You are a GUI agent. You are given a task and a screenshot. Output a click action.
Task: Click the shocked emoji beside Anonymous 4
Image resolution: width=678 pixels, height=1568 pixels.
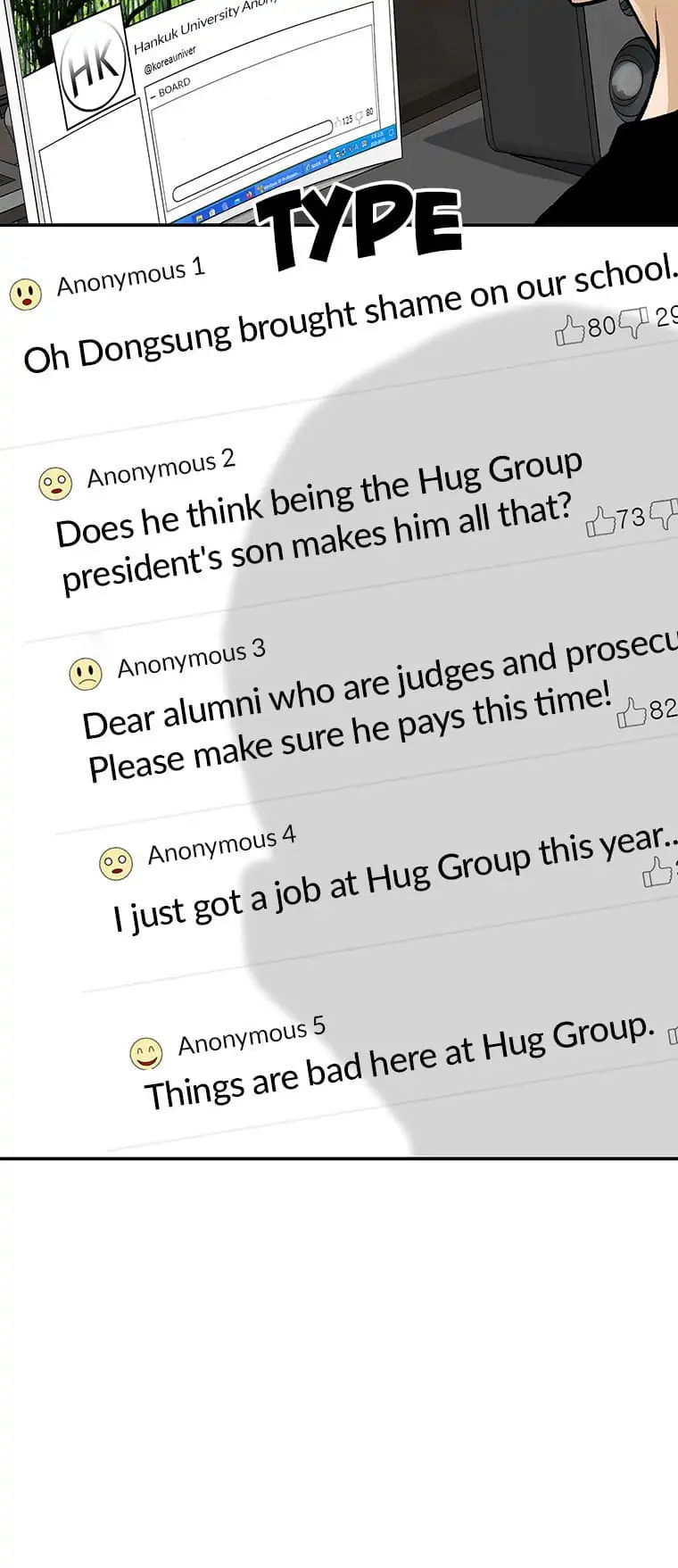tap(116, 863)
